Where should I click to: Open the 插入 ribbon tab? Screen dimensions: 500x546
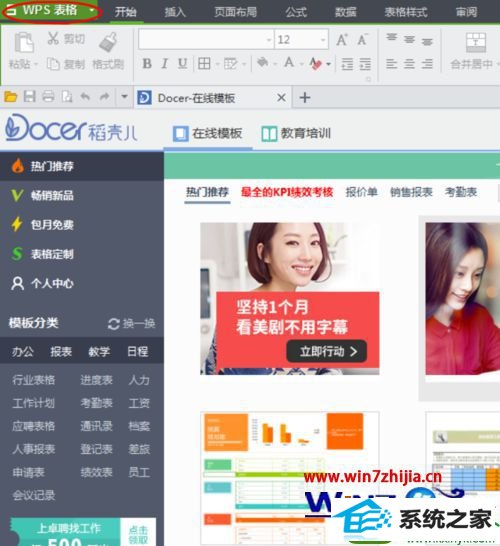pos(175,12)
